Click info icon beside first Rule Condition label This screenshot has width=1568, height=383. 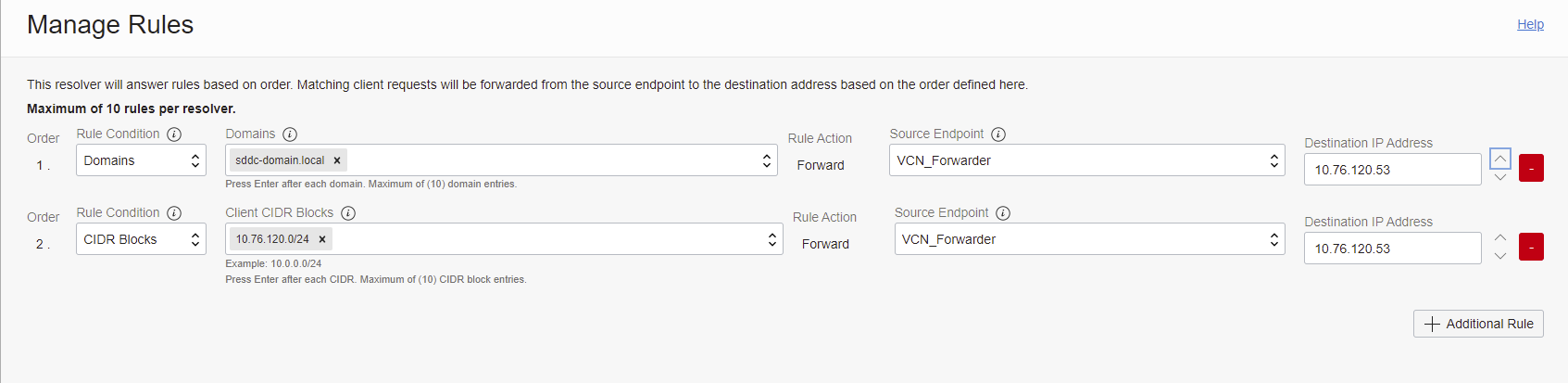[x=174, y=134]
